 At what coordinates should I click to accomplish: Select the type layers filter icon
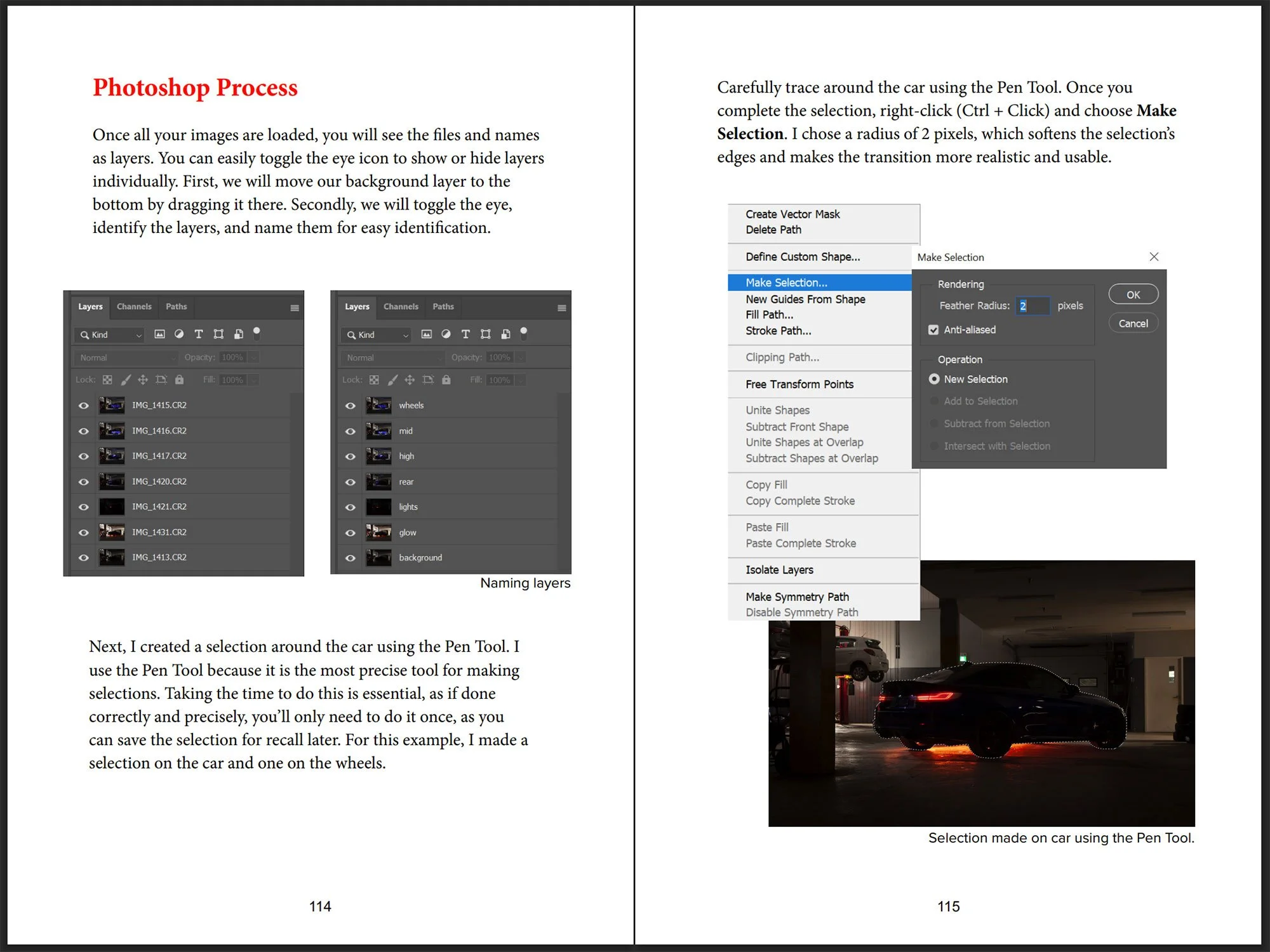pyautogui.click(x=199, y=334)
